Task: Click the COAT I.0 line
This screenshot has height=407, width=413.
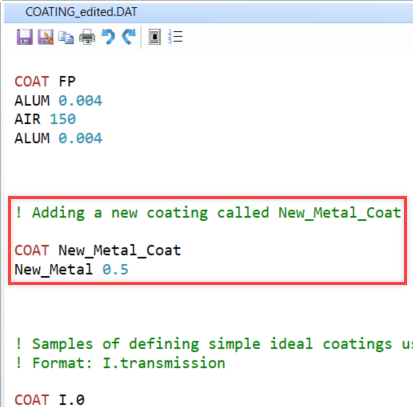Action: click(49, 400)
